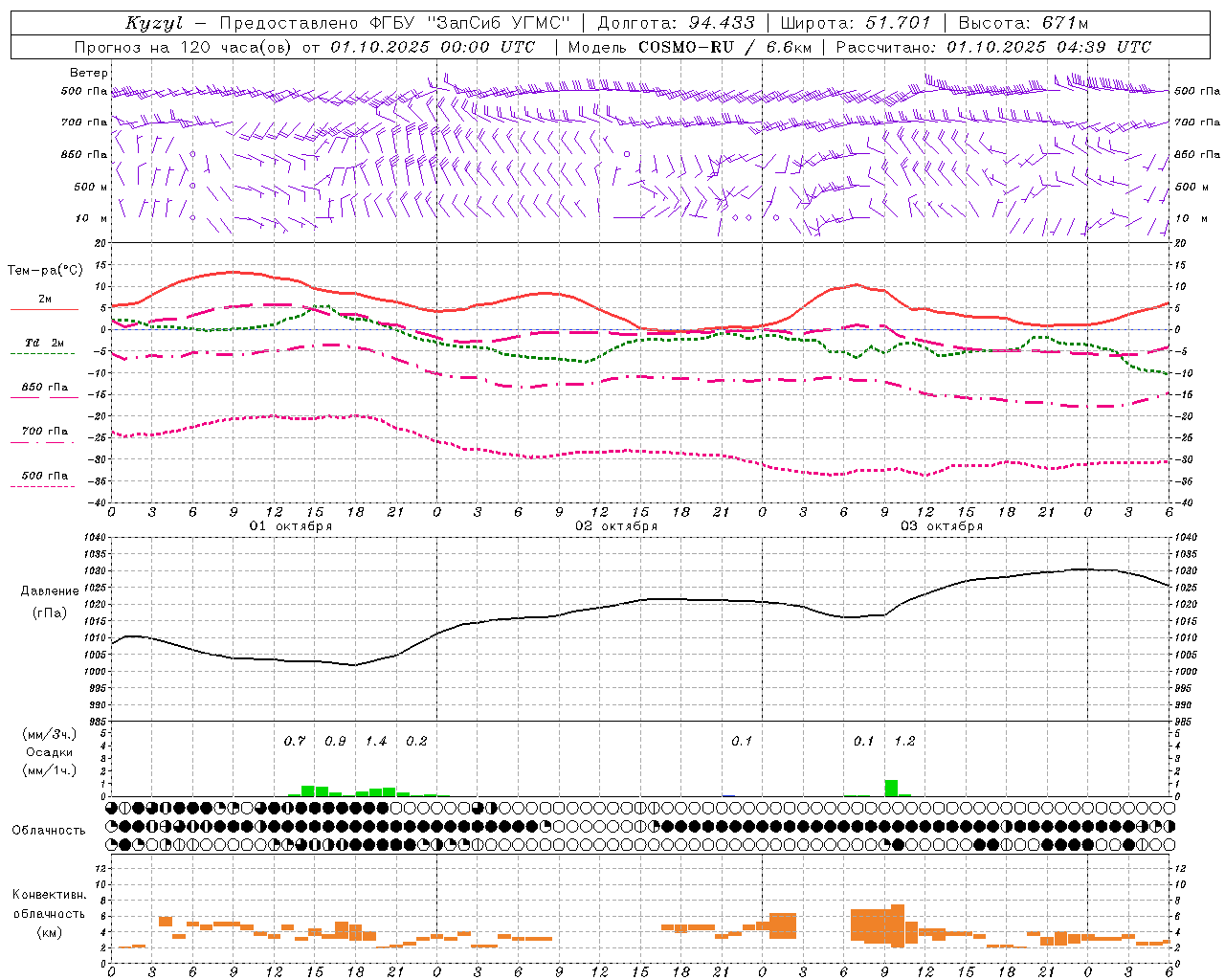Select the Прогноз на 120 часа(ов) text
The width and height of the screenshot is (1225, 980).
click(184, 47)
